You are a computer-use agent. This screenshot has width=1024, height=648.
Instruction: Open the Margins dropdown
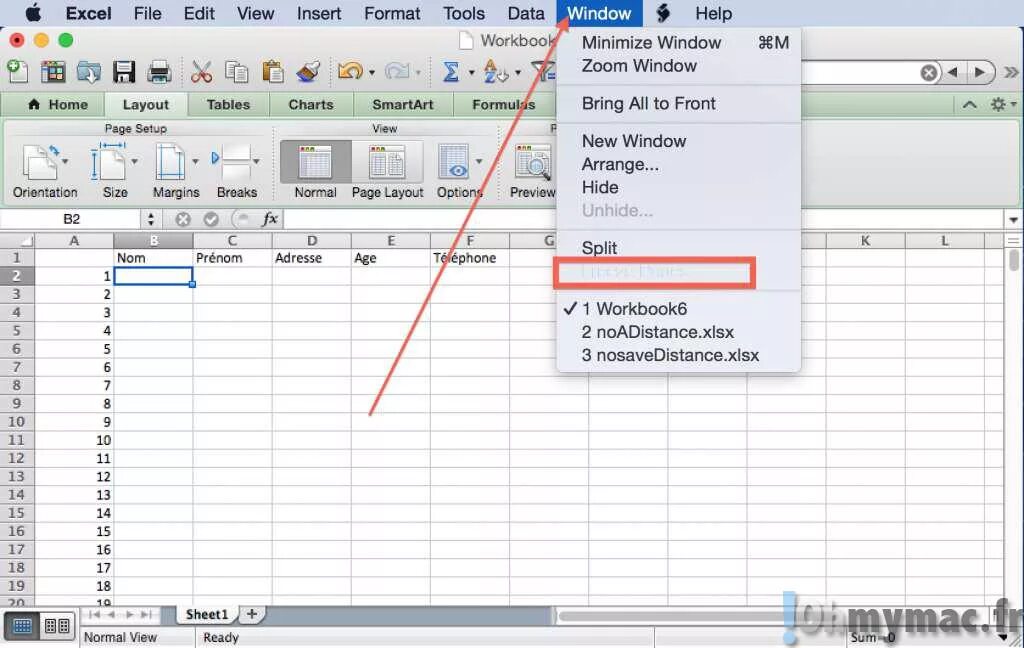click(x=176, y=171)
